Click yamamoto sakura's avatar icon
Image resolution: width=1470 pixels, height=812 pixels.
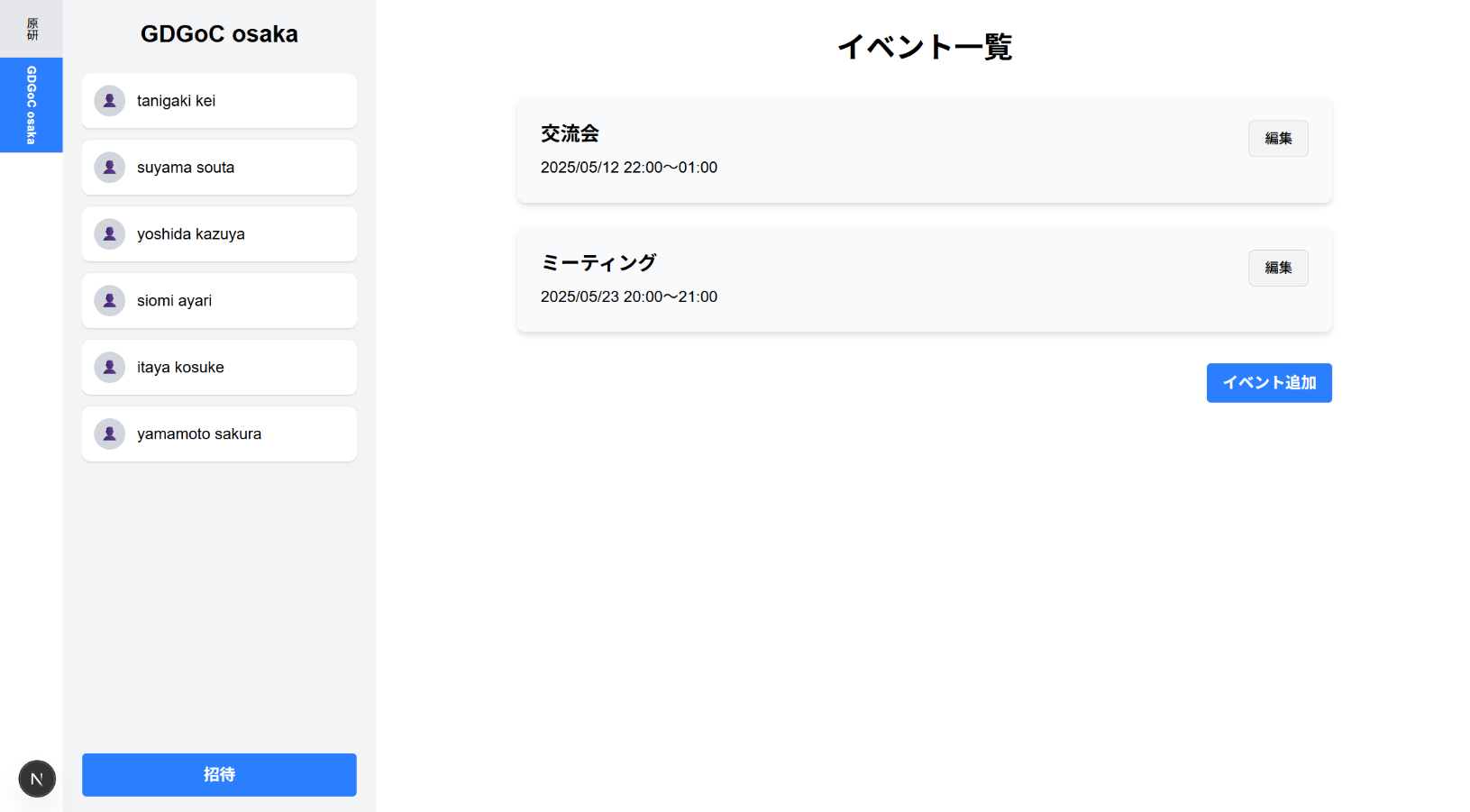(x=109, y=434)
